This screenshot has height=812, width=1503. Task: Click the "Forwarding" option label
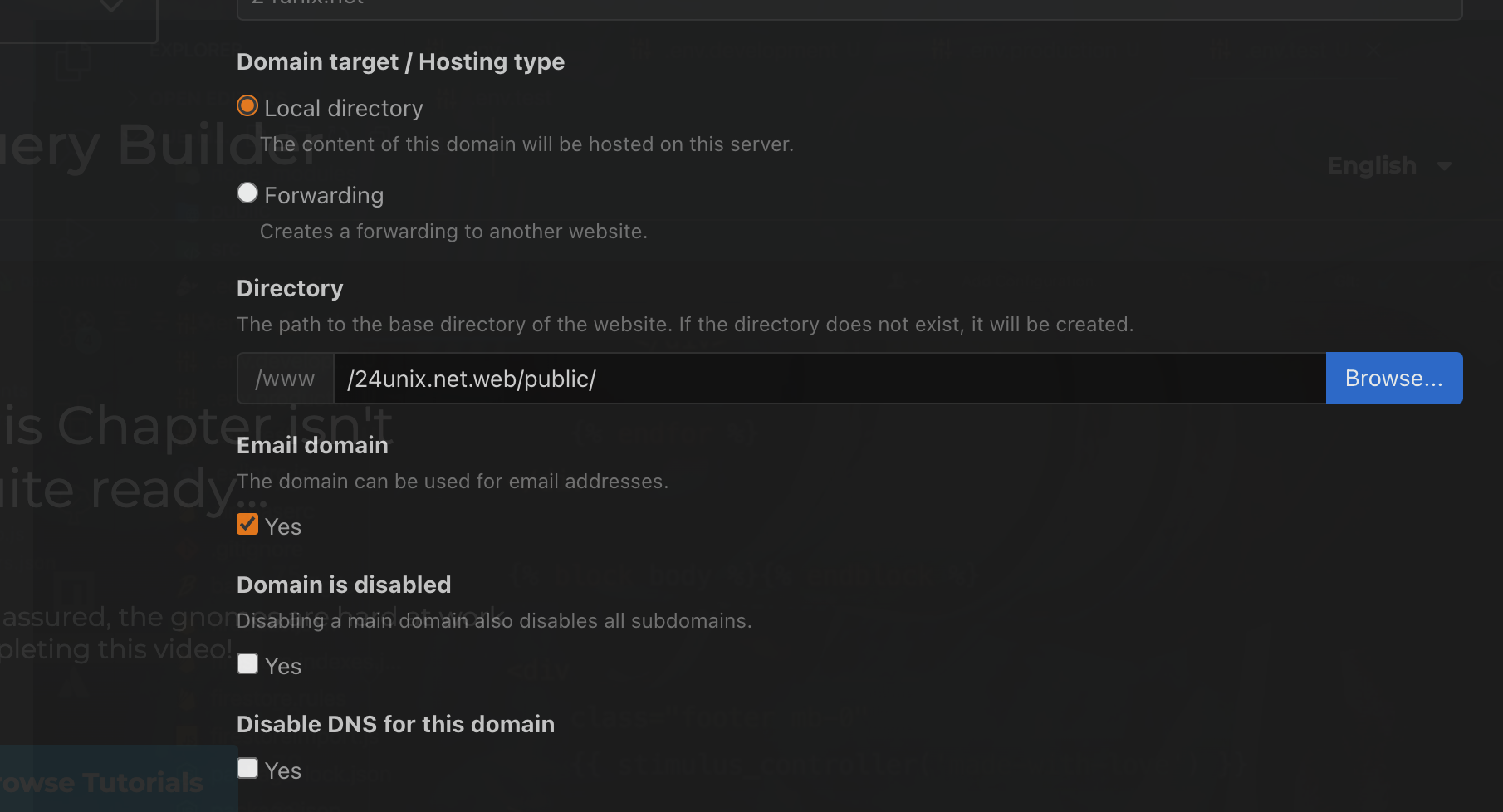324,196
